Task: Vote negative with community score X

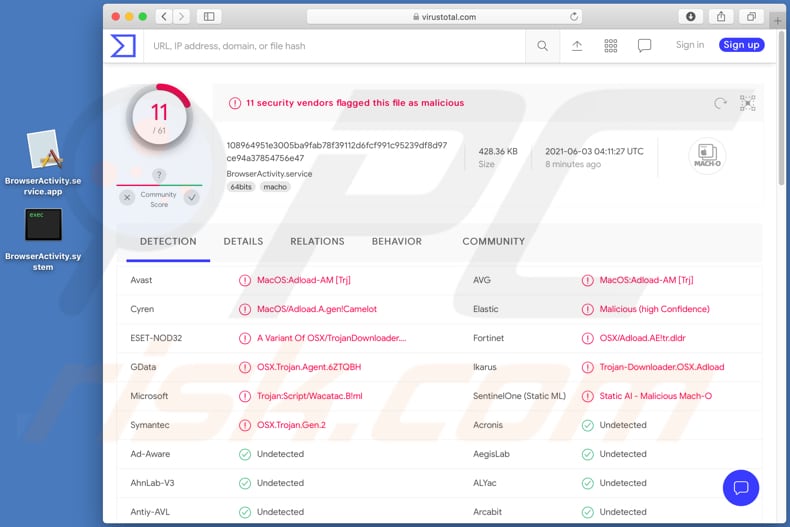Action: [127, 197]
